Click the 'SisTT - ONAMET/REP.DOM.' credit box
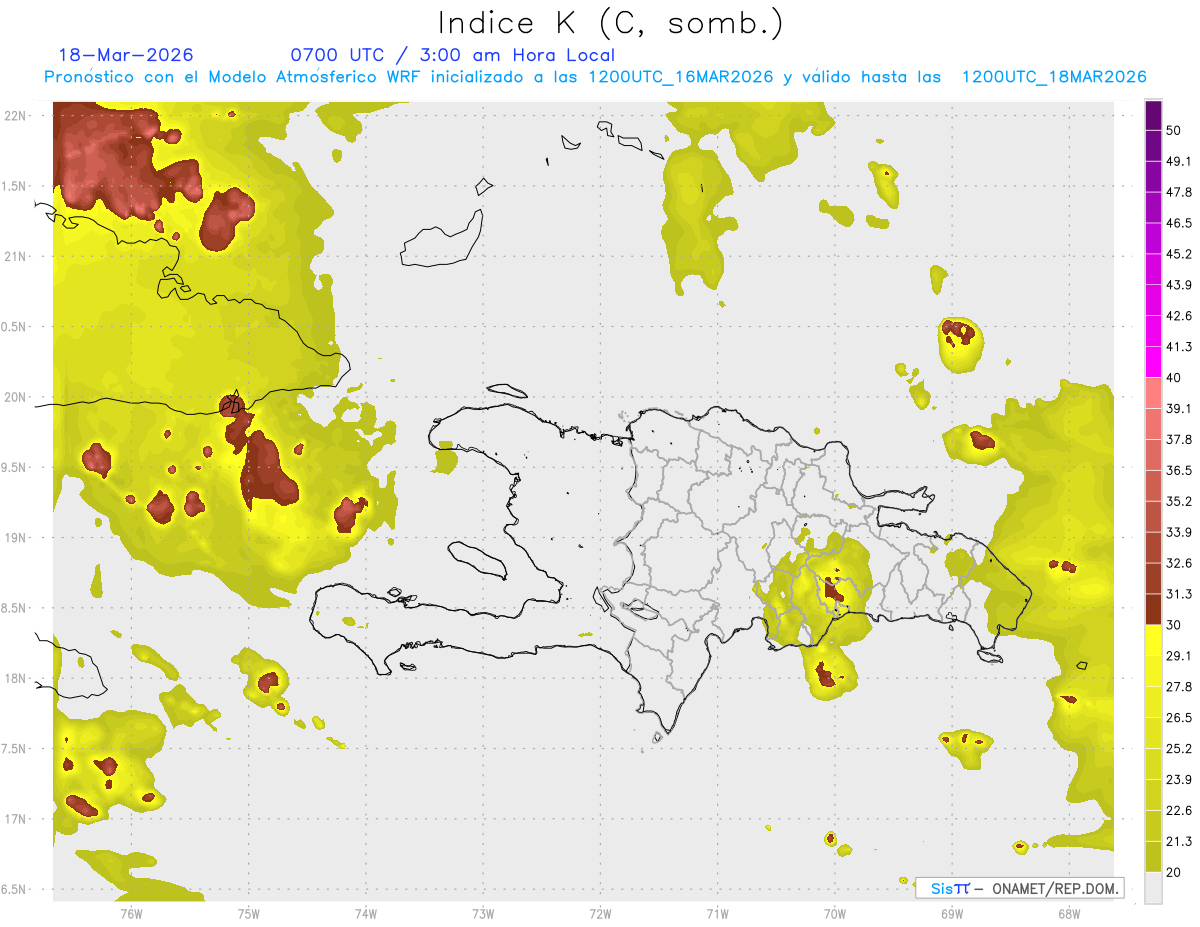1200x927 pixels. (x=1020, y=888)
